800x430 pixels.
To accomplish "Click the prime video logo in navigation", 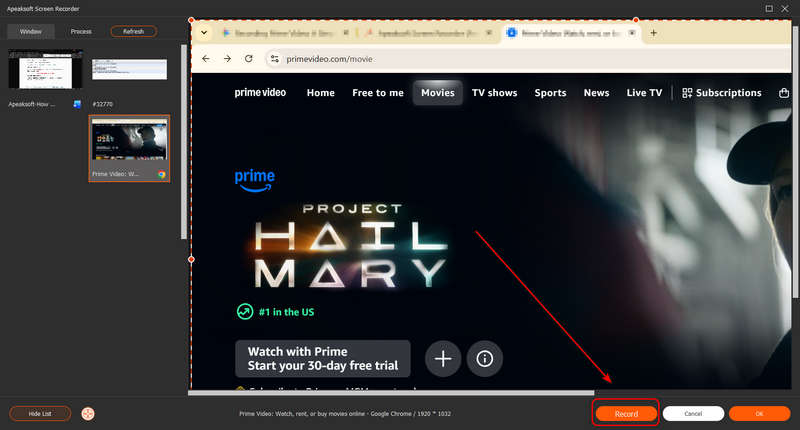I will tap(260, 92).
